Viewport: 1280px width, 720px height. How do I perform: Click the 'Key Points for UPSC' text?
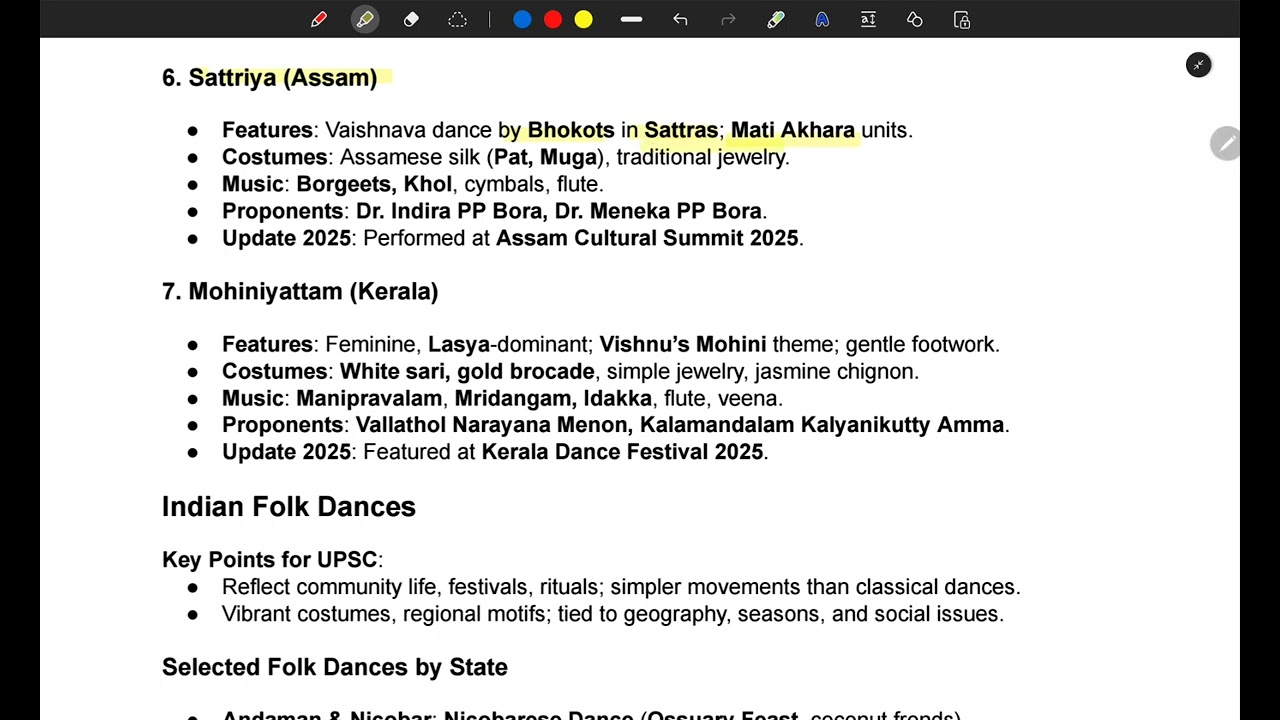click(x=270, y=560)
